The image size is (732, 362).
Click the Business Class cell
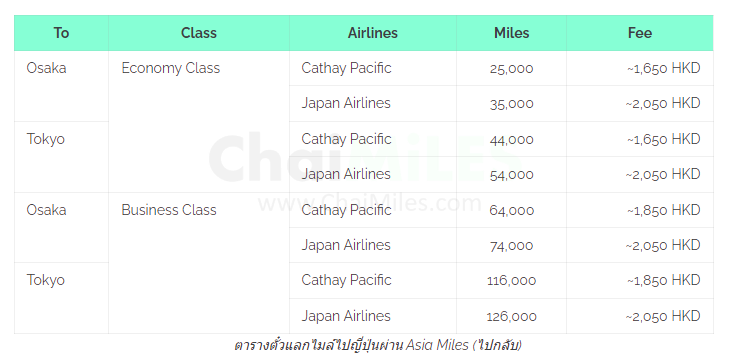[x=199, y=263]
